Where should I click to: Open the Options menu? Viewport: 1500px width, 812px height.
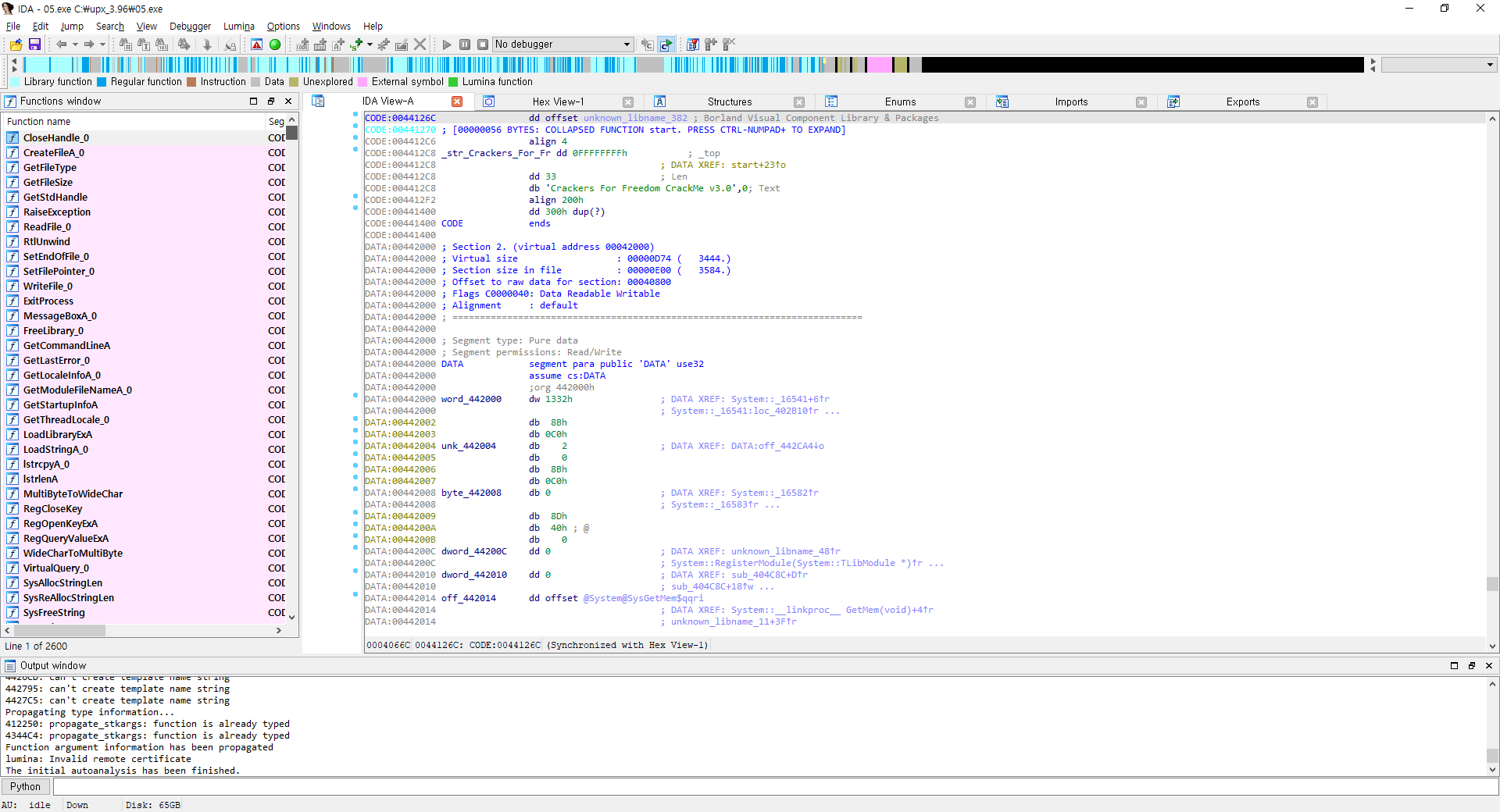[284, 26]
